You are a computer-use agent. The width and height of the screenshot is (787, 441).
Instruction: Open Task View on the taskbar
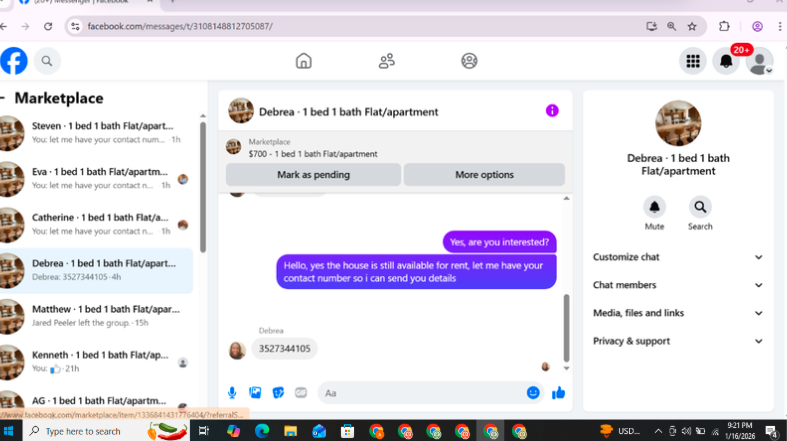[x=204, y=431]
